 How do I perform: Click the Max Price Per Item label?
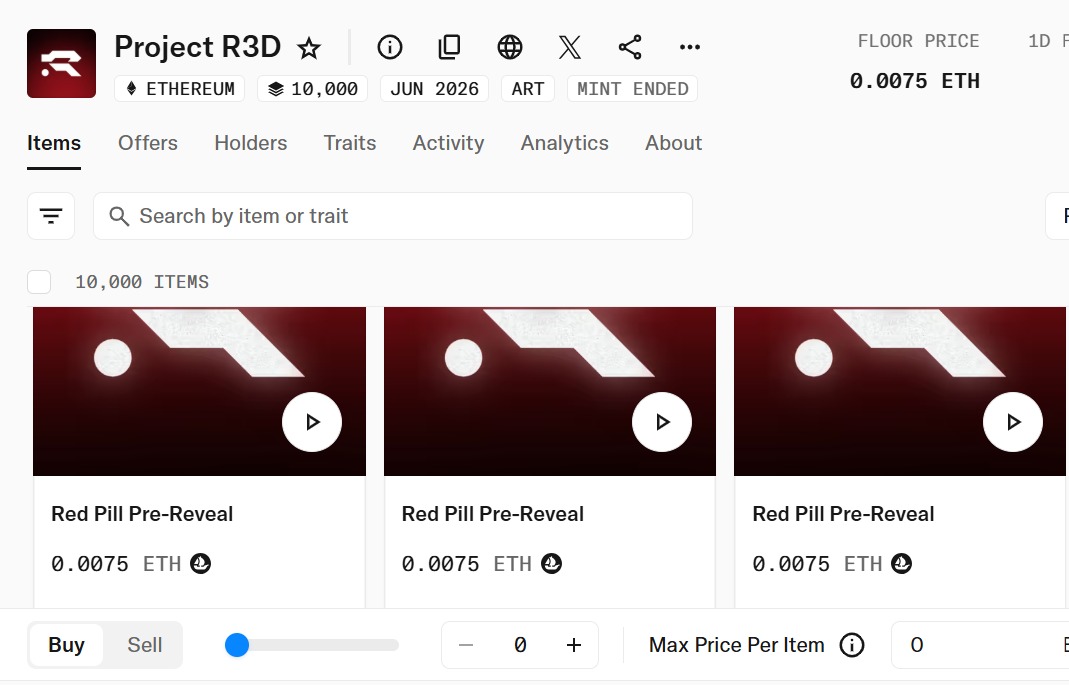(736, 645)
